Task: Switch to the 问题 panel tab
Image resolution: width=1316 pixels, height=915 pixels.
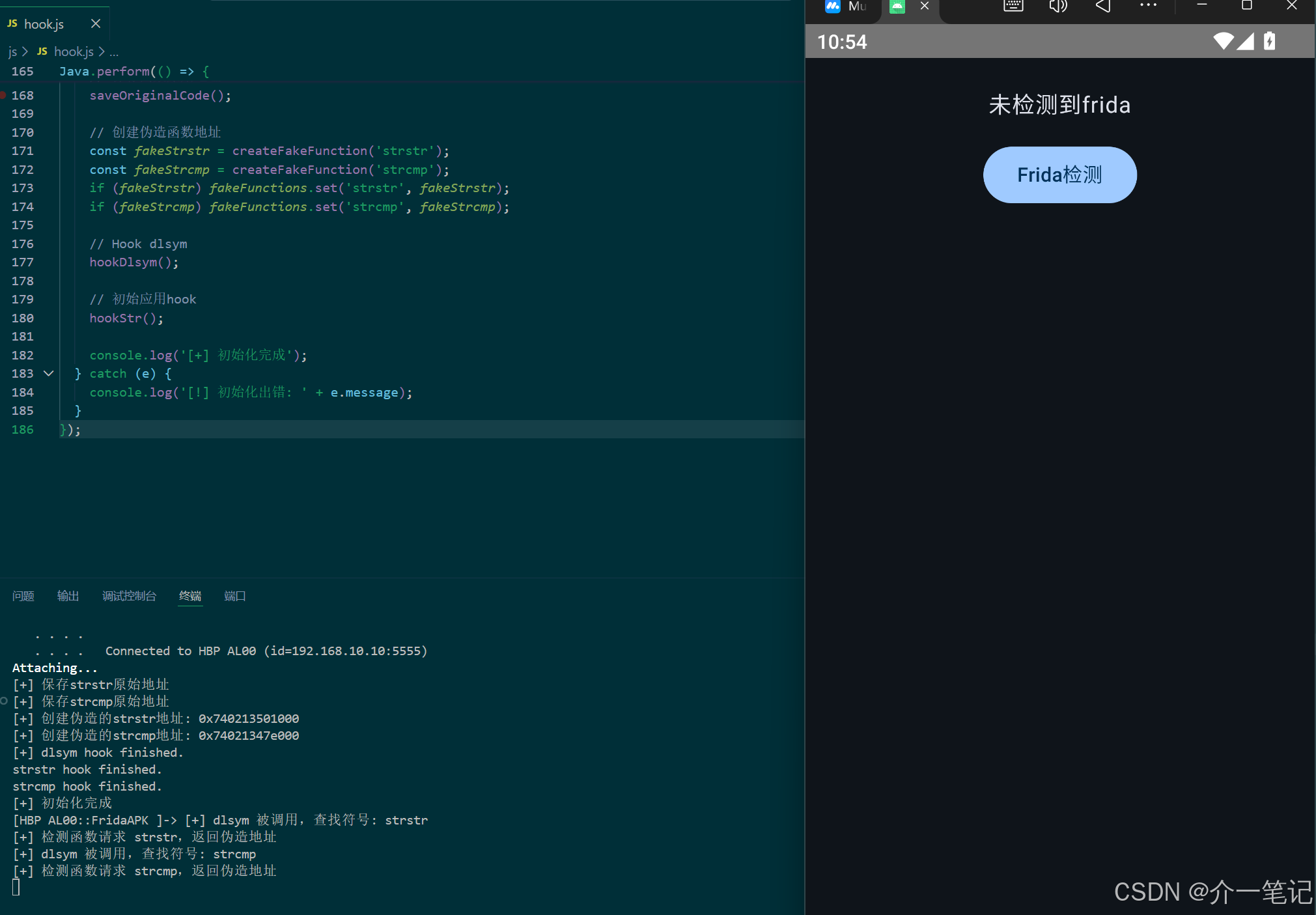Action: point(23,596)
